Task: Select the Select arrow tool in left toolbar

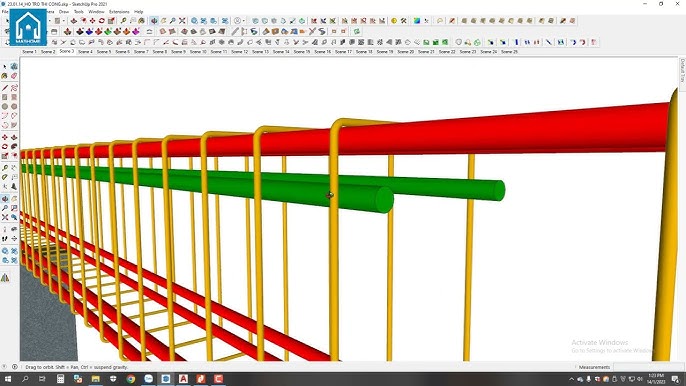Action: [5, 67]
